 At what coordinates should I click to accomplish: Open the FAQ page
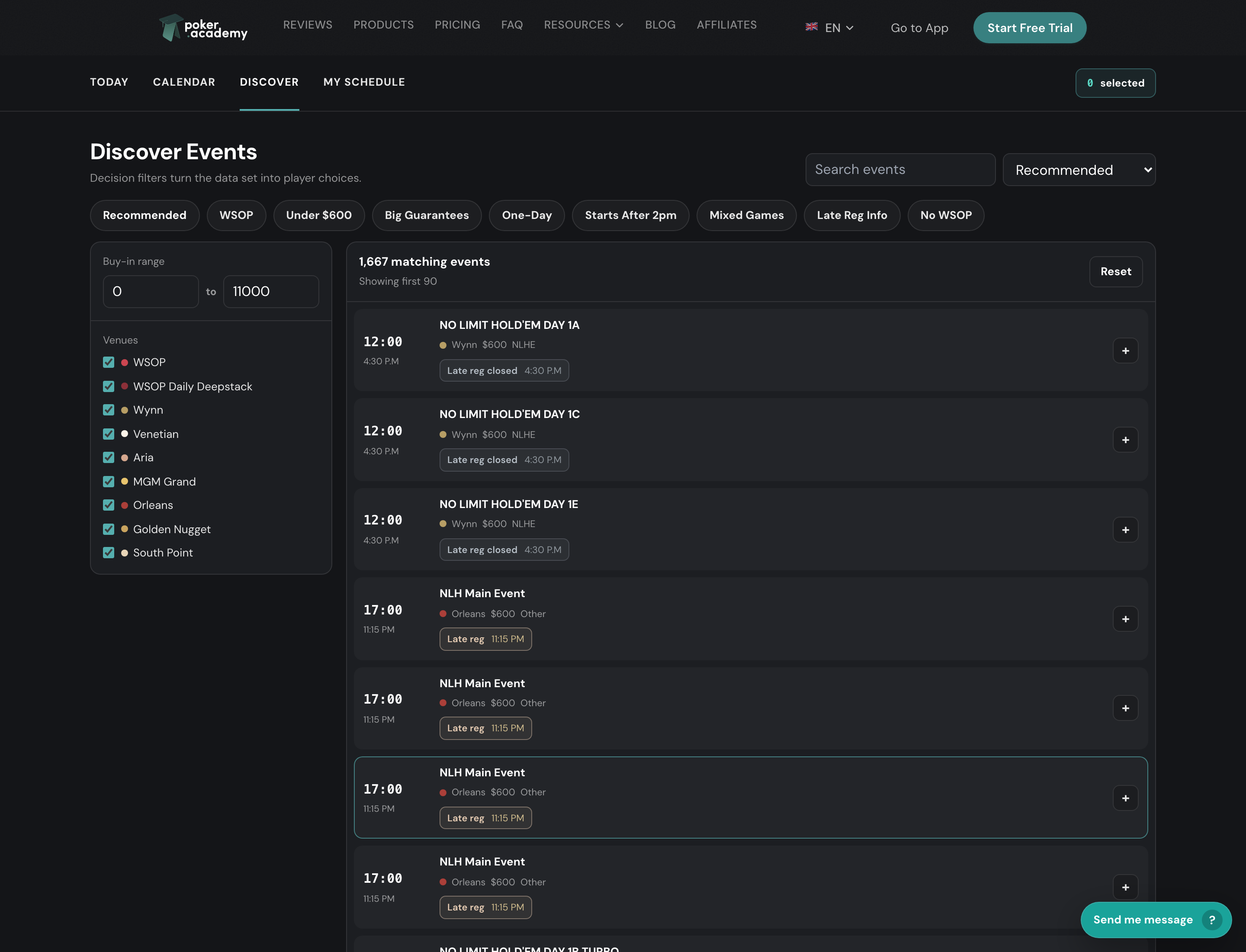(x=512, y=25)
